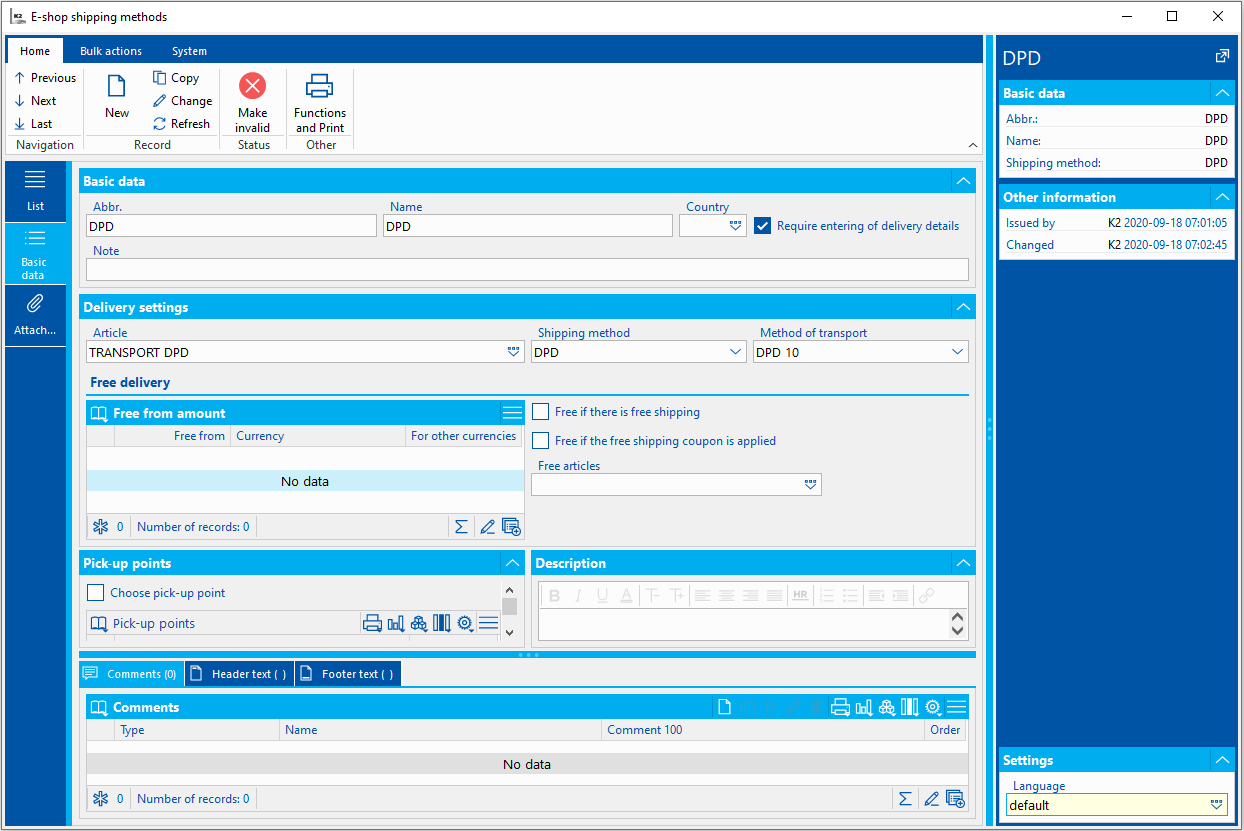The image size is (1244, 831).
Task: Open settings gear in Pick-up points toolbar
Action: point(465,623)
